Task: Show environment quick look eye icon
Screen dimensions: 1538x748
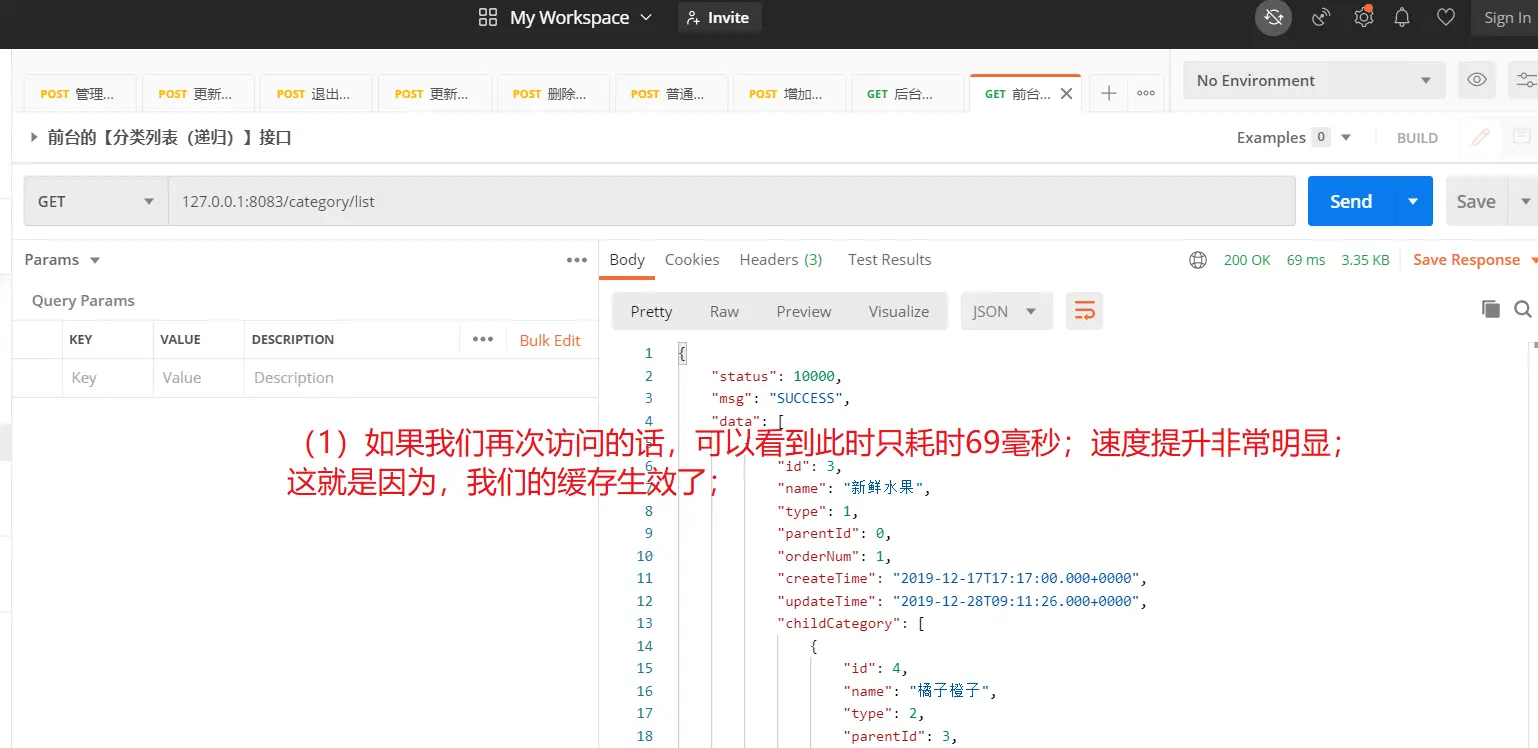Action: point(1476,80)
